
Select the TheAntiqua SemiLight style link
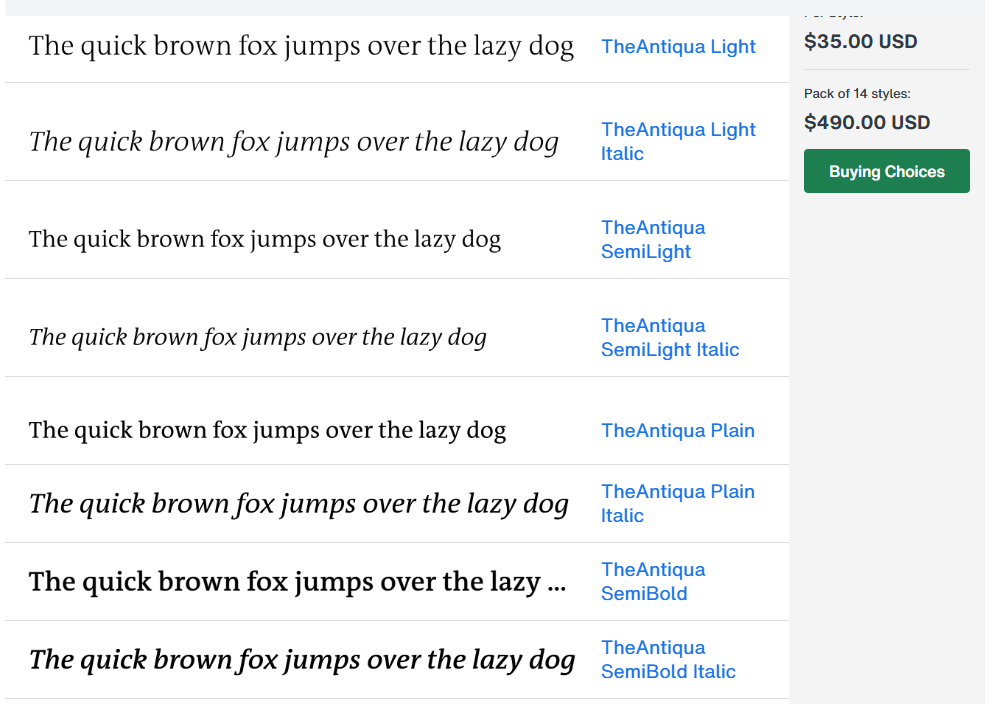pos(653,239)
